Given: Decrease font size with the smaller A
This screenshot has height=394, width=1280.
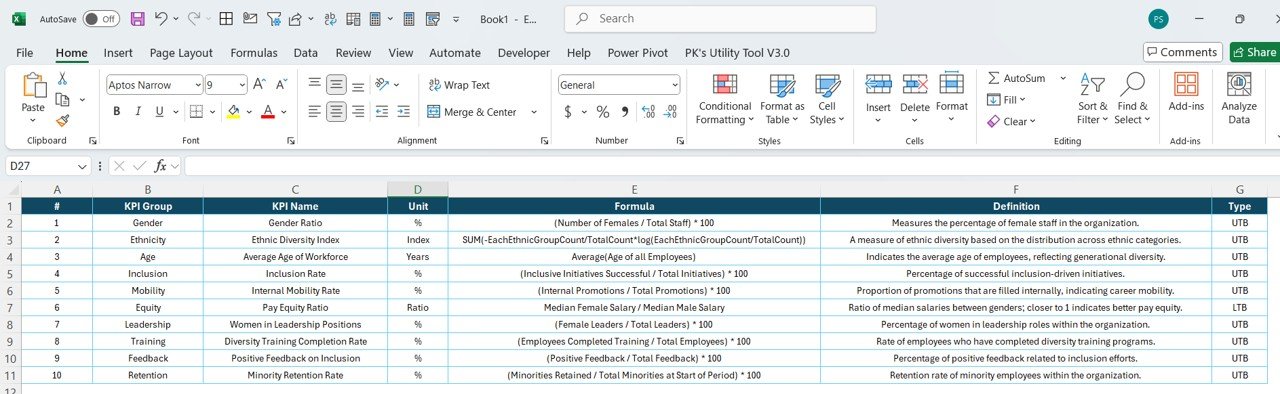Looking at the screenshot, I should pos(281,85).
